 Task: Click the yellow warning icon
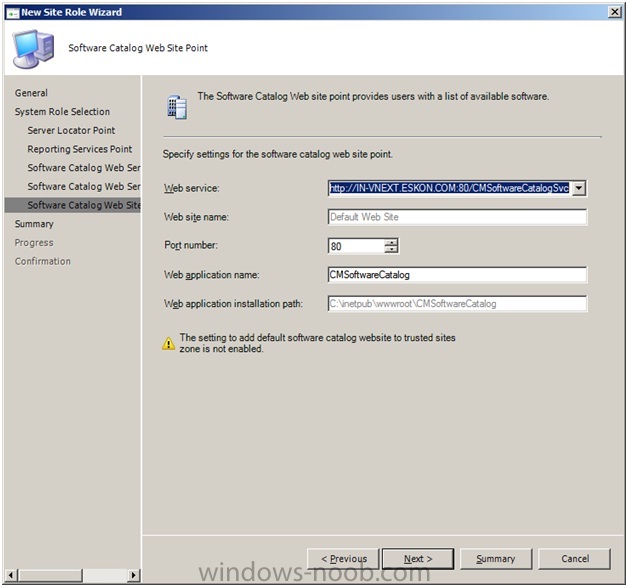point(169,343)
